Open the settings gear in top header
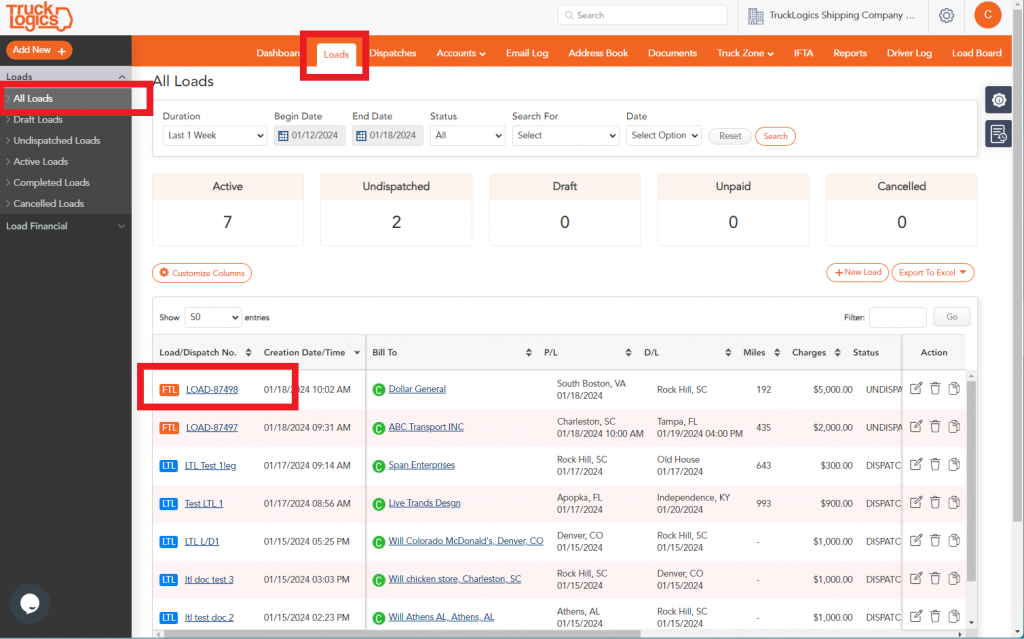Screen dimensions: 1024x639 click(946, 16)
